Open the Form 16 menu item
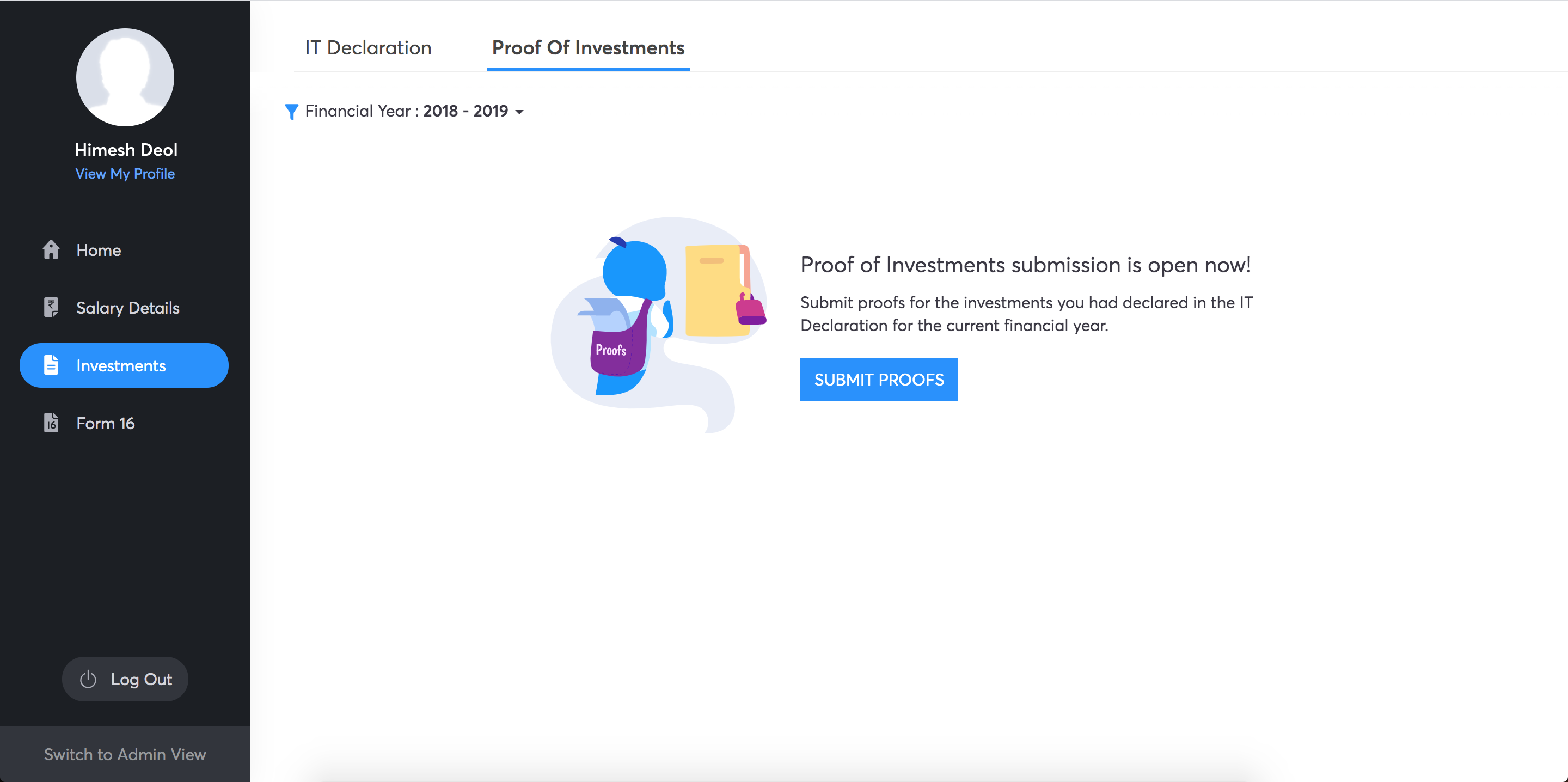Screen dimensions: 1568x782 [x=105, y=423]
